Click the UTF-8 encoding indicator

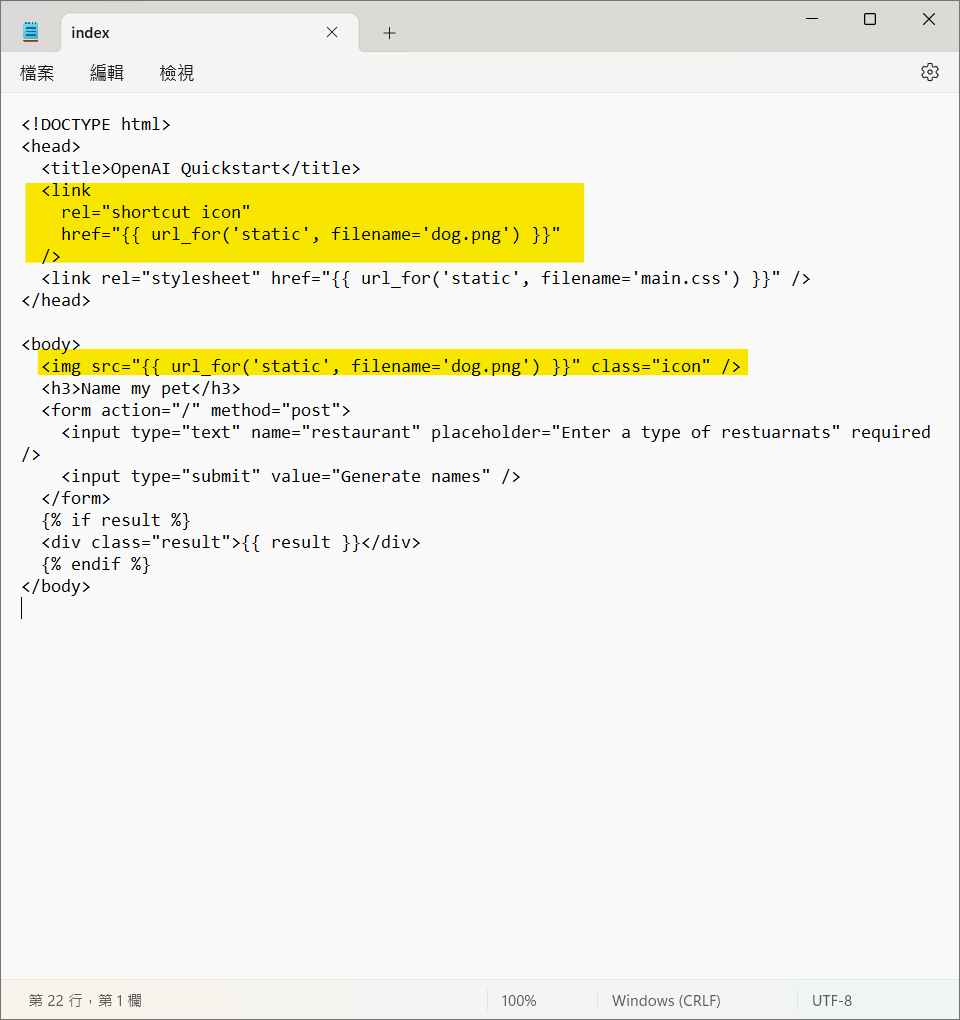click(831, 1000)
